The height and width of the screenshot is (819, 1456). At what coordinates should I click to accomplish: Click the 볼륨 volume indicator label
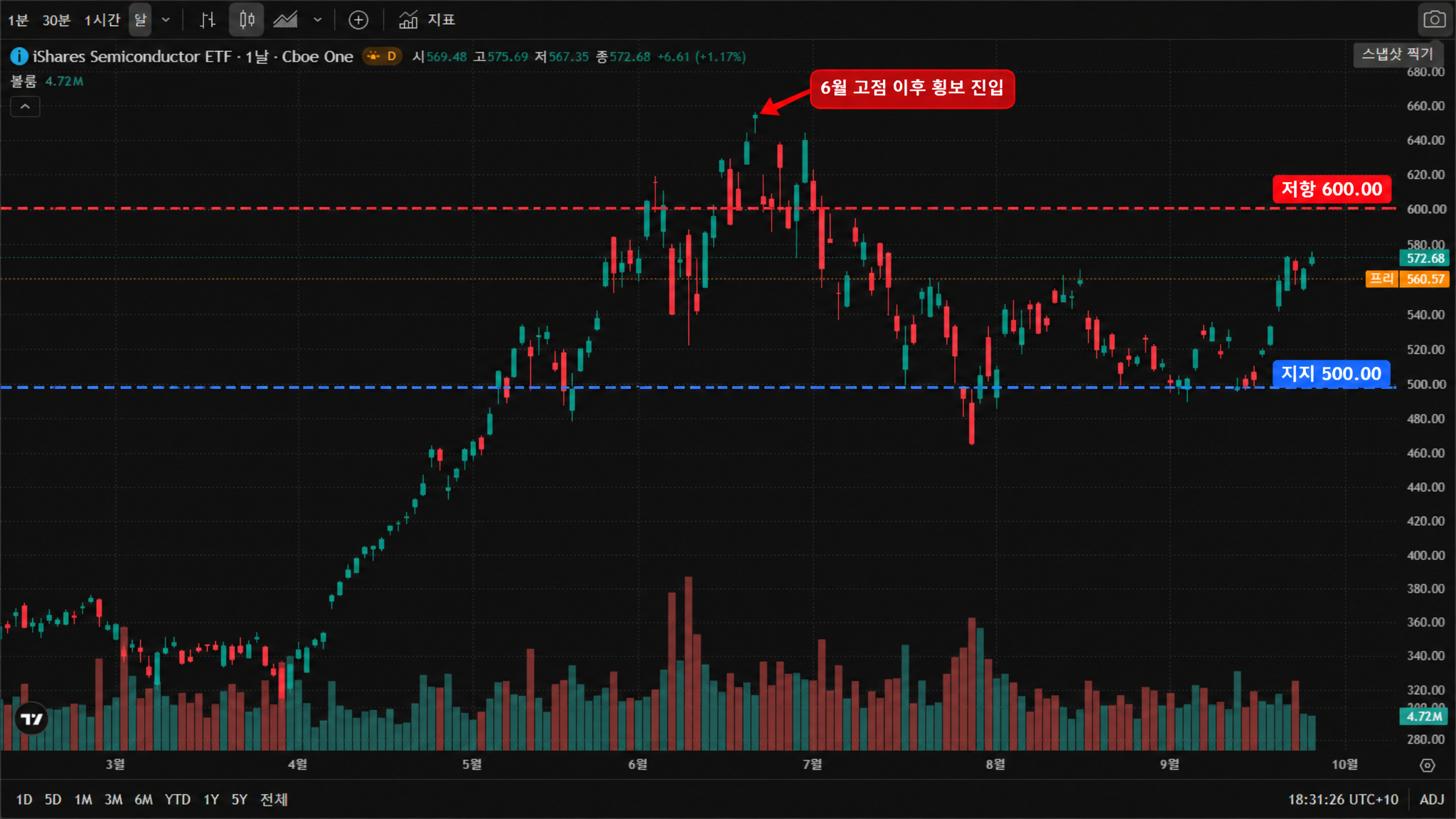23,81
